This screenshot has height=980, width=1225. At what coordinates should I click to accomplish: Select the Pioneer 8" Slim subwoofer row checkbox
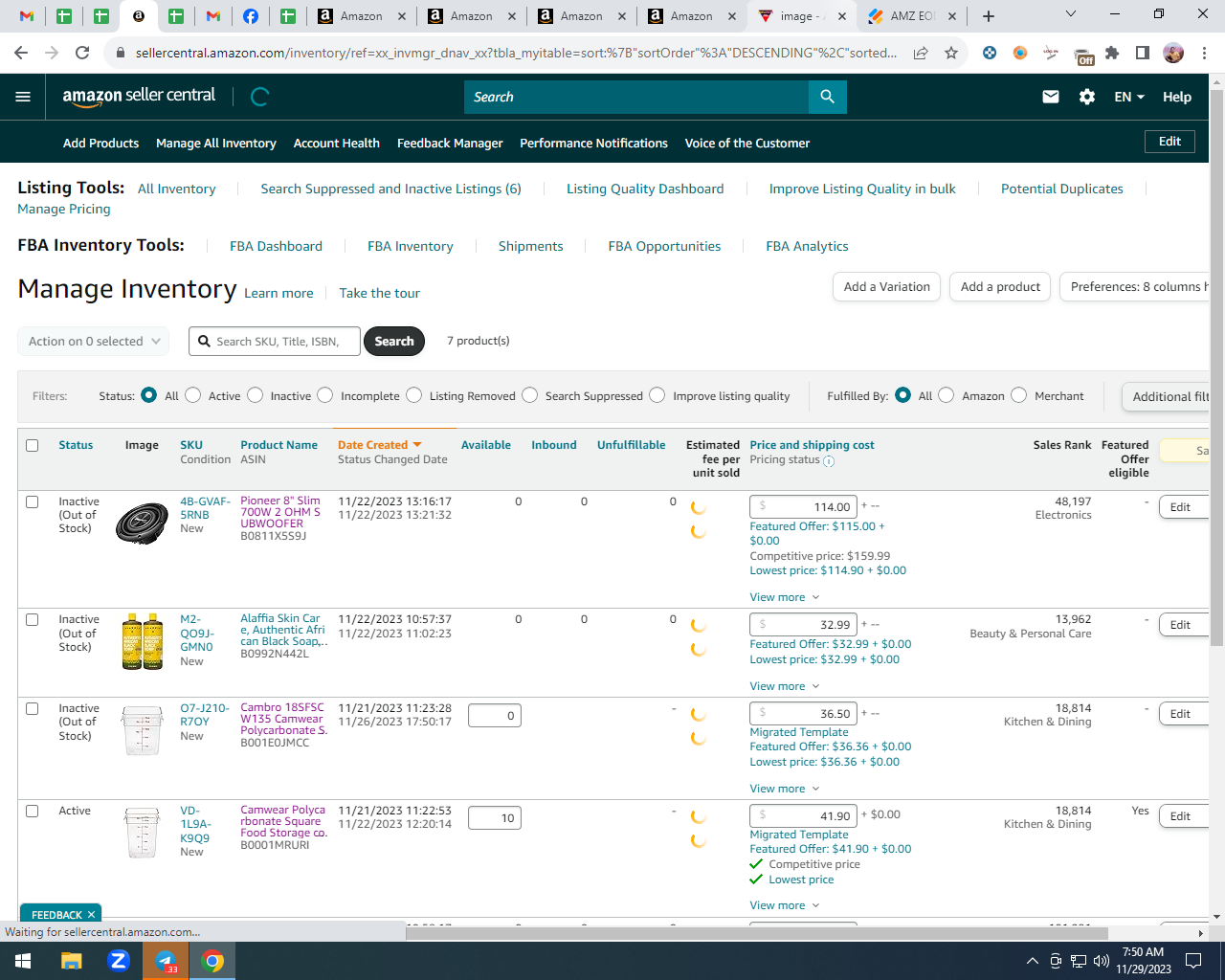pyautogui.click(x=32, y=501)
